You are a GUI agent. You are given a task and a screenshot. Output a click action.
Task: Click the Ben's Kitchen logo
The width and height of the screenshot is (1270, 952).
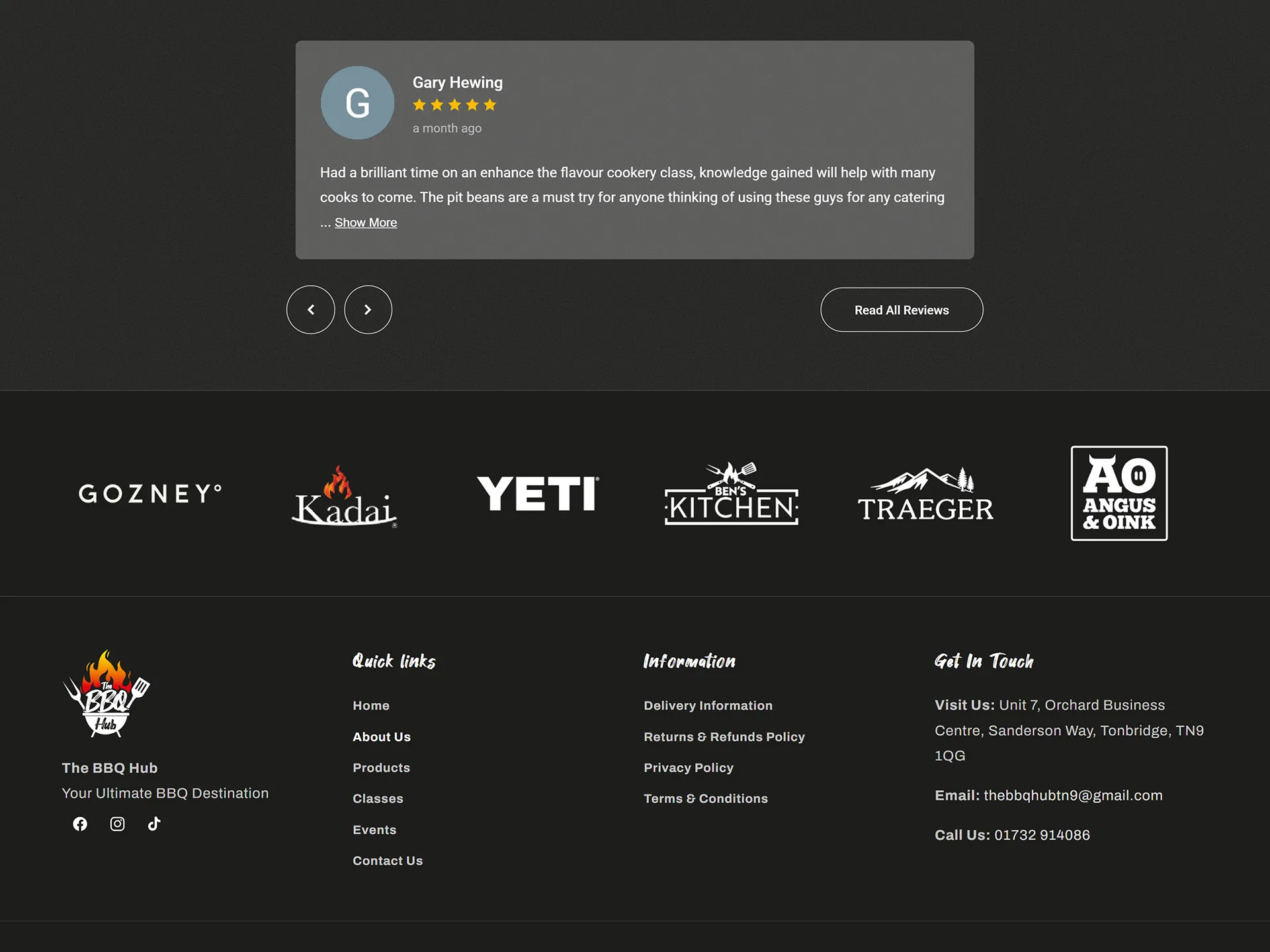point(730,493)
